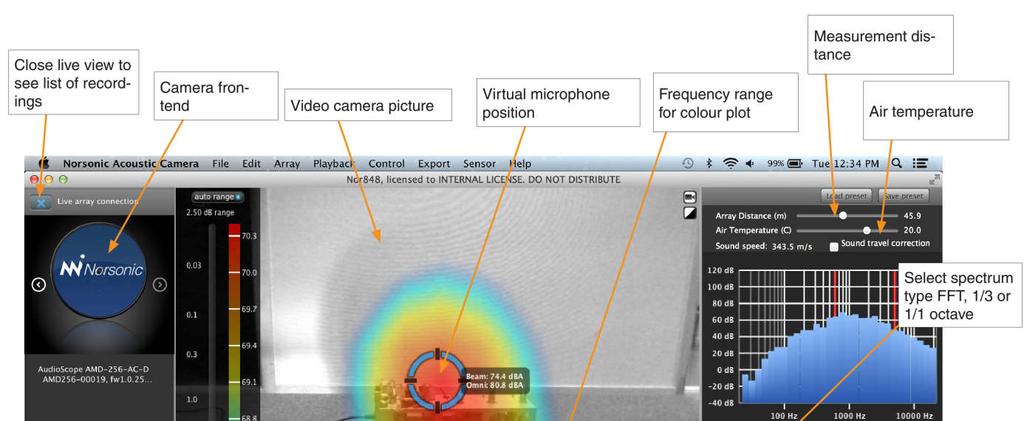Open the Control menu
The image size is (1024, 421).
coord(387,164)
